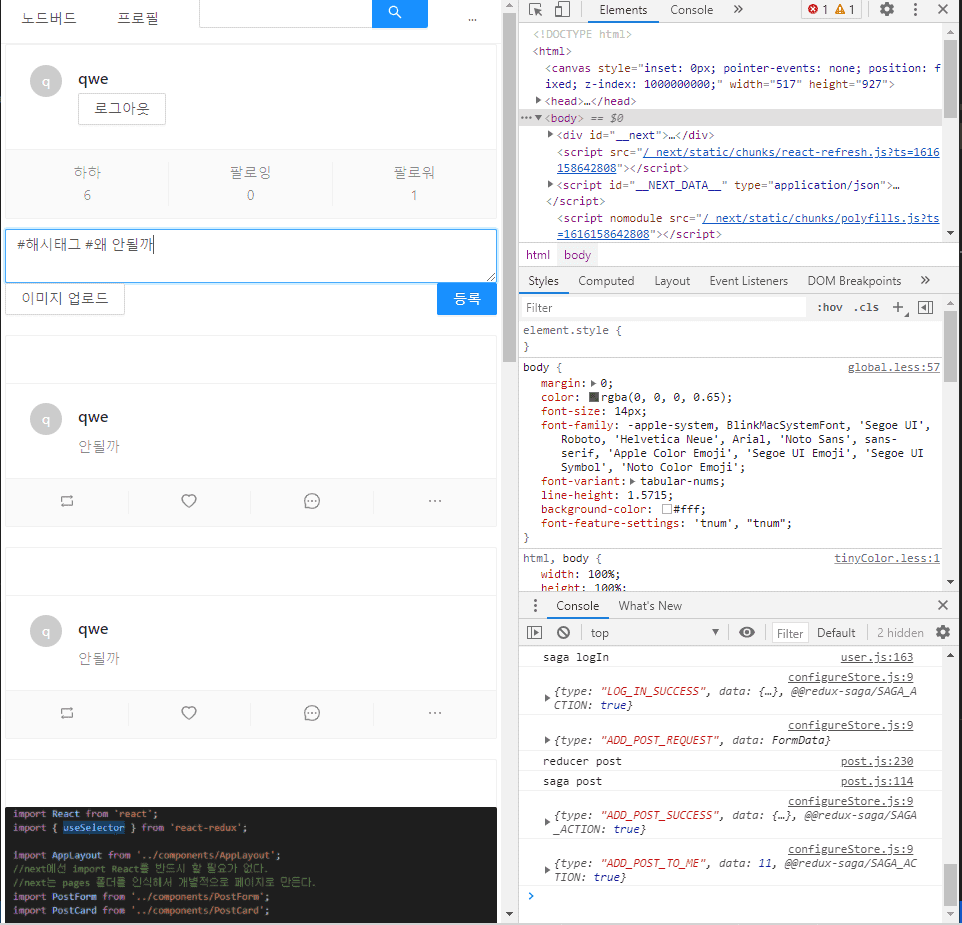Toggle the .cls class editor
962x925 pixels.
866,307
